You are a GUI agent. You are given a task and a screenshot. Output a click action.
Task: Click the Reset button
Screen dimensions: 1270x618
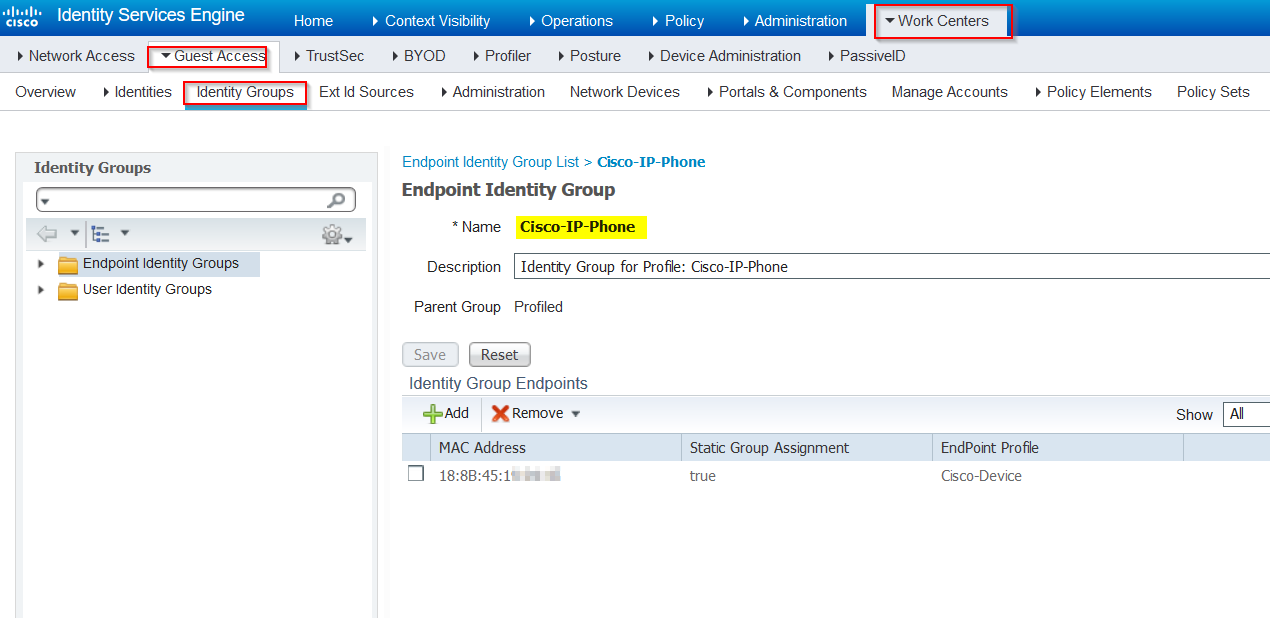500,355
